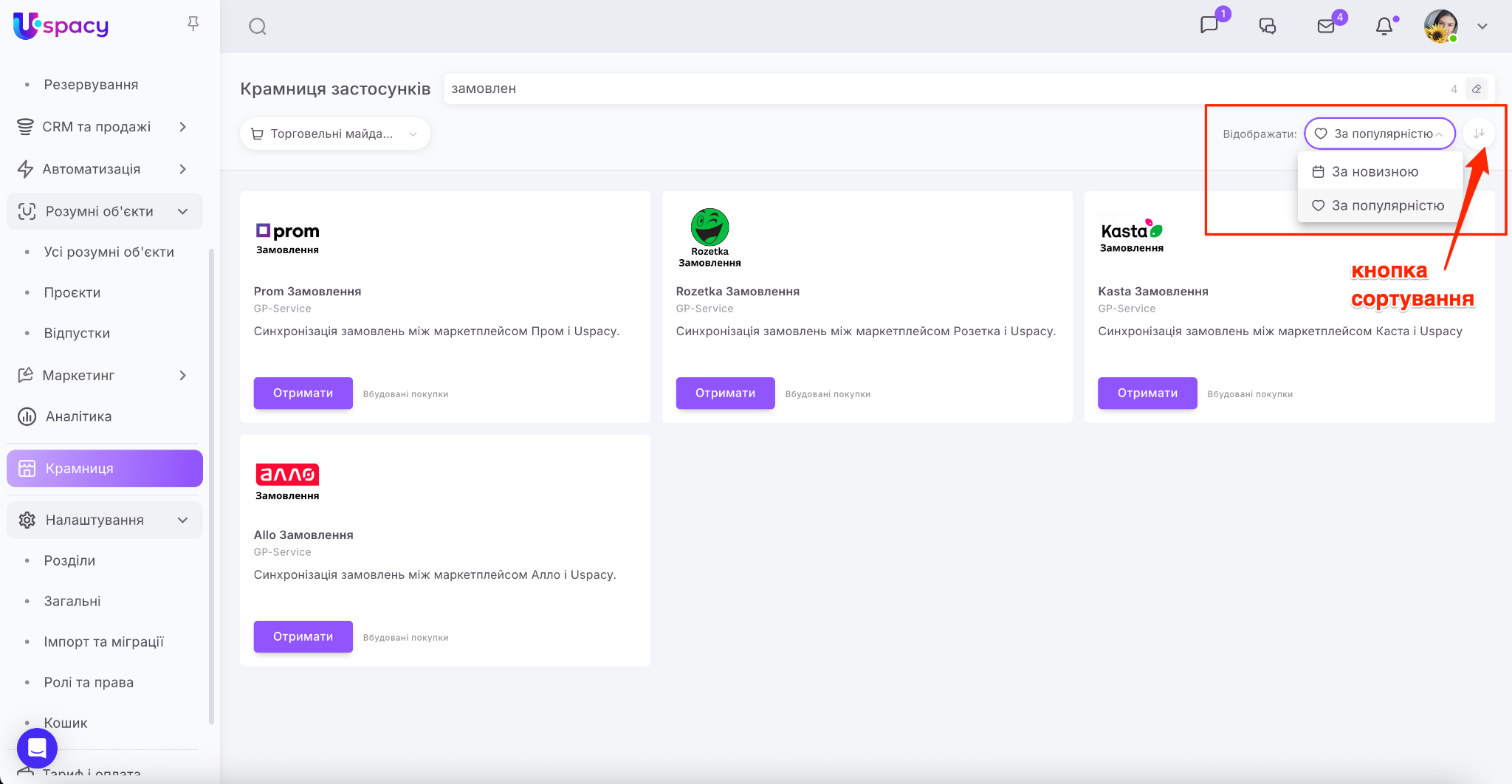Get the Rozetka Замовлення app

coord(725,393)
